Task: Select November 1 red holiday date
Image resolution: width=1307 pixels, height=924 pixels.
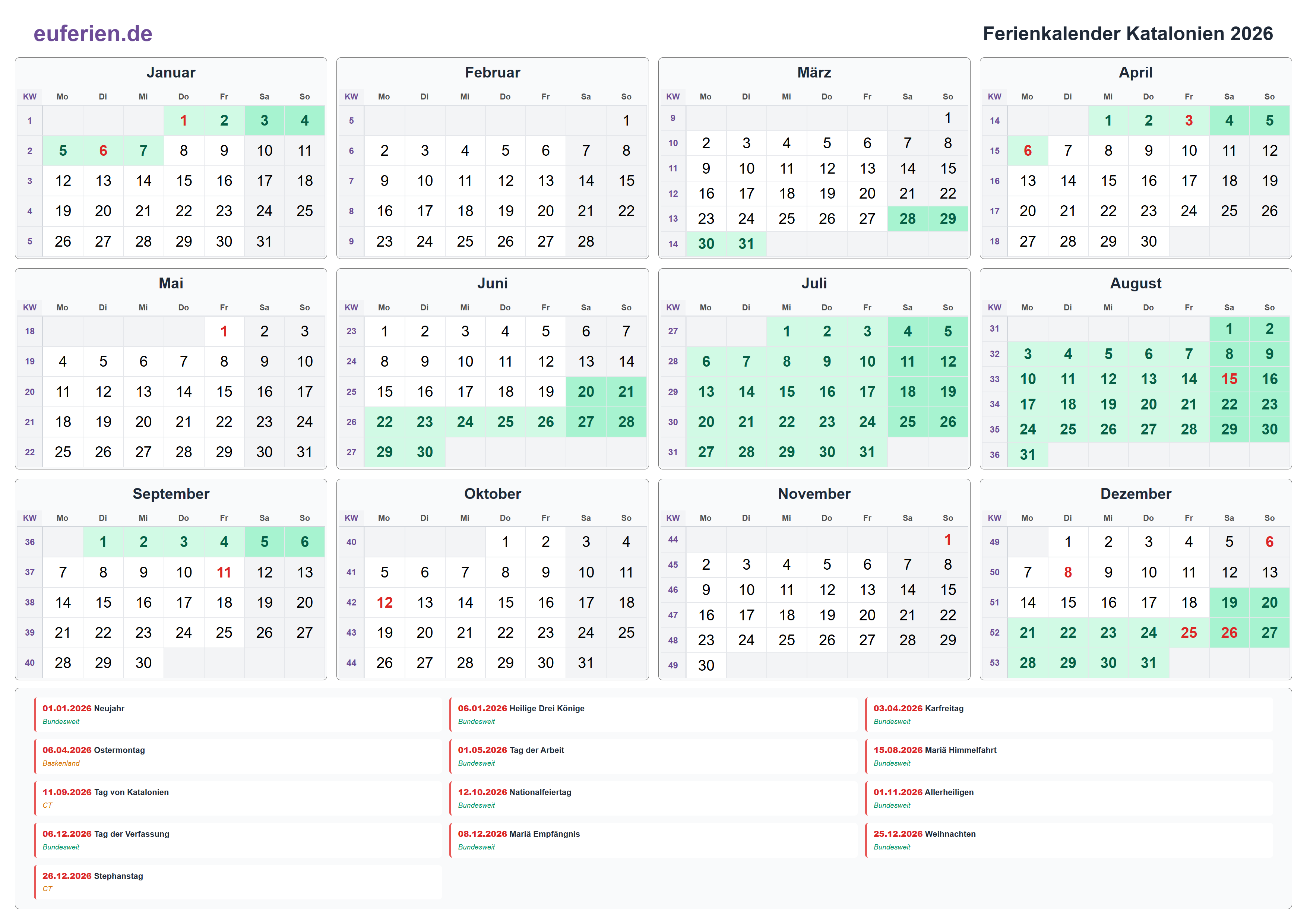Action: [948, 540]
